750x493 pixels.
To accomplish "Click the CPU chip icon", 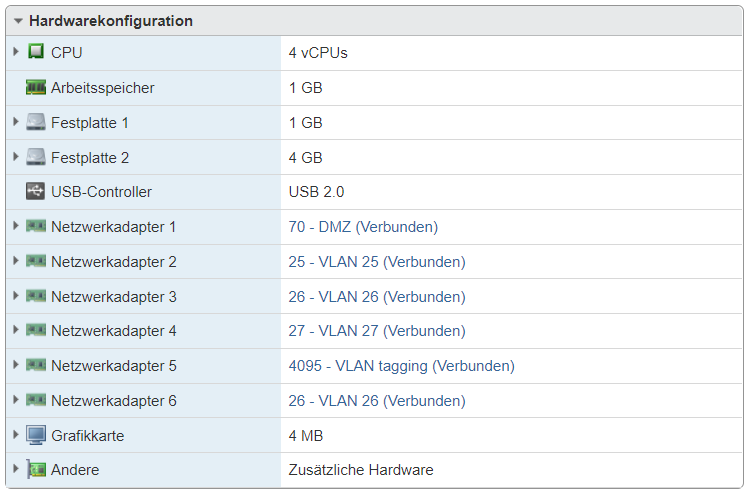I will pos(36,52).
